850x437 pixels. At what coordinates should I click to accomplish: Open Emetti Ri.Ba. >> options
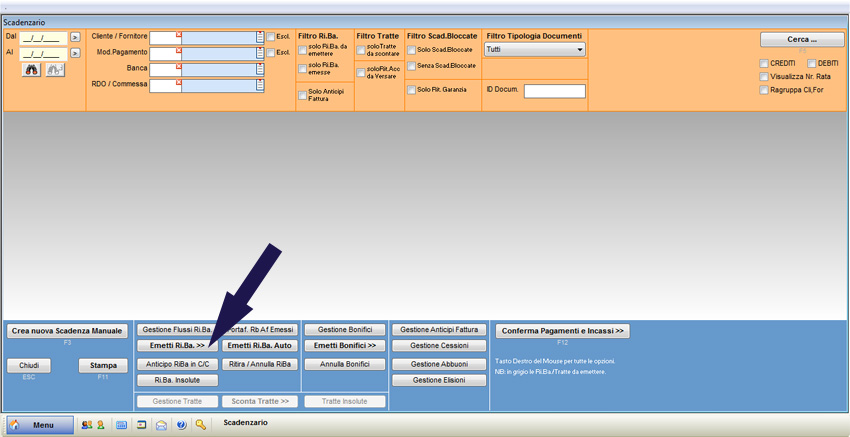click(x=176, y=346)
